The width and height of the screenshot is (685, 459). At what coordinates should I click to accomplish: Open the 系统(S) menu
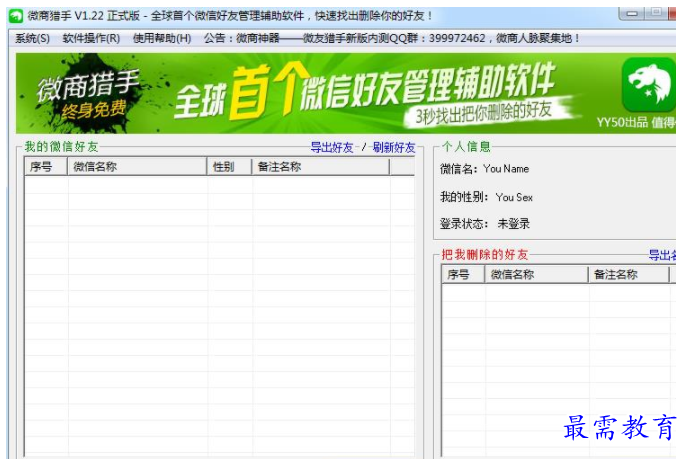(32, 38)
